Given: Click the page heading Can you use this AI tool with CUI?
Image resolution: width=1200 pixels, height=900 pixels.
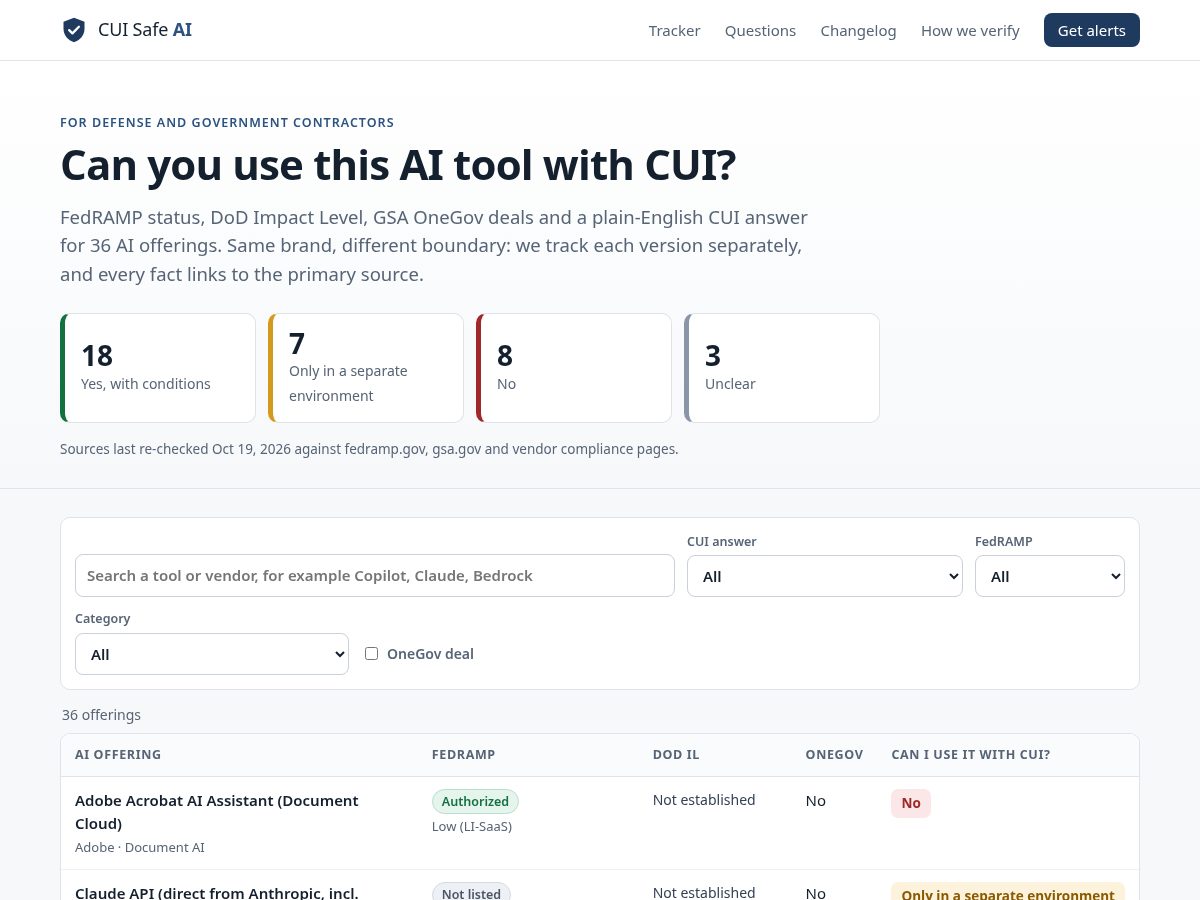Looking at the screenshot, I should tap(398, 165).
